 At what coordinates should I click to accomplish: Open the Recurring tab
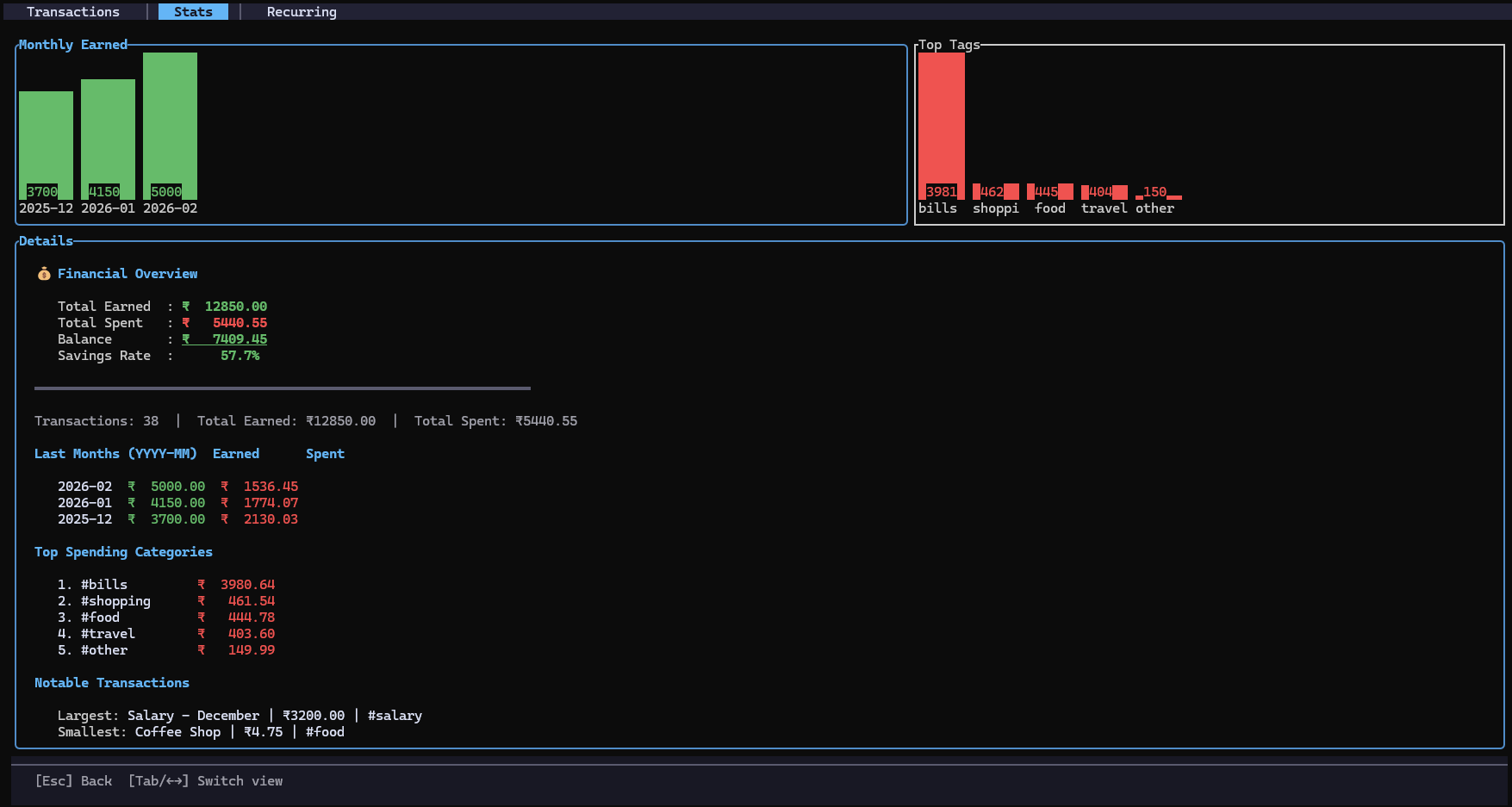(x=302, y=12)
